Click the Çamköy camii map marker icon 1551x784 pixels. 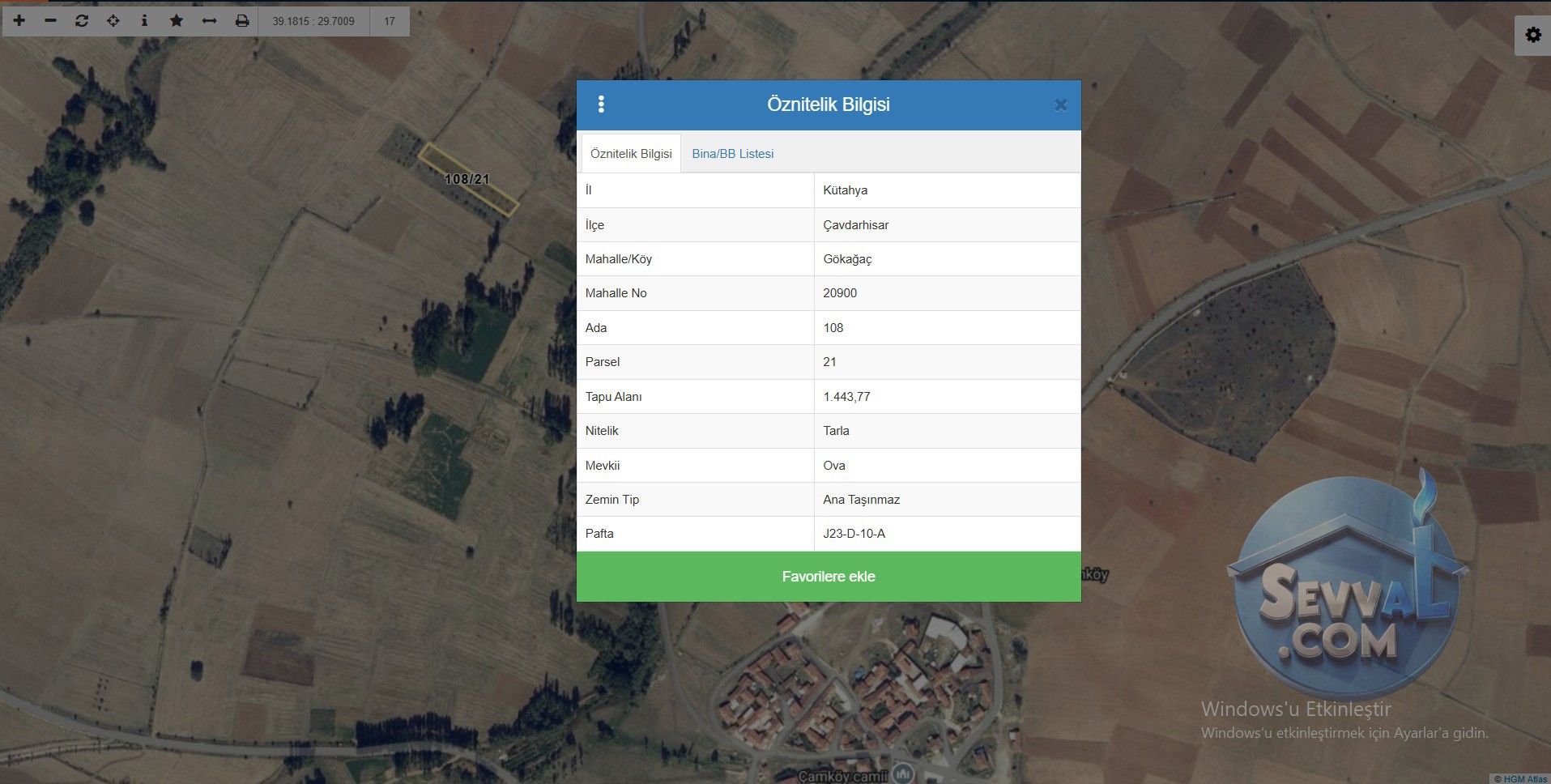[903, 773]
